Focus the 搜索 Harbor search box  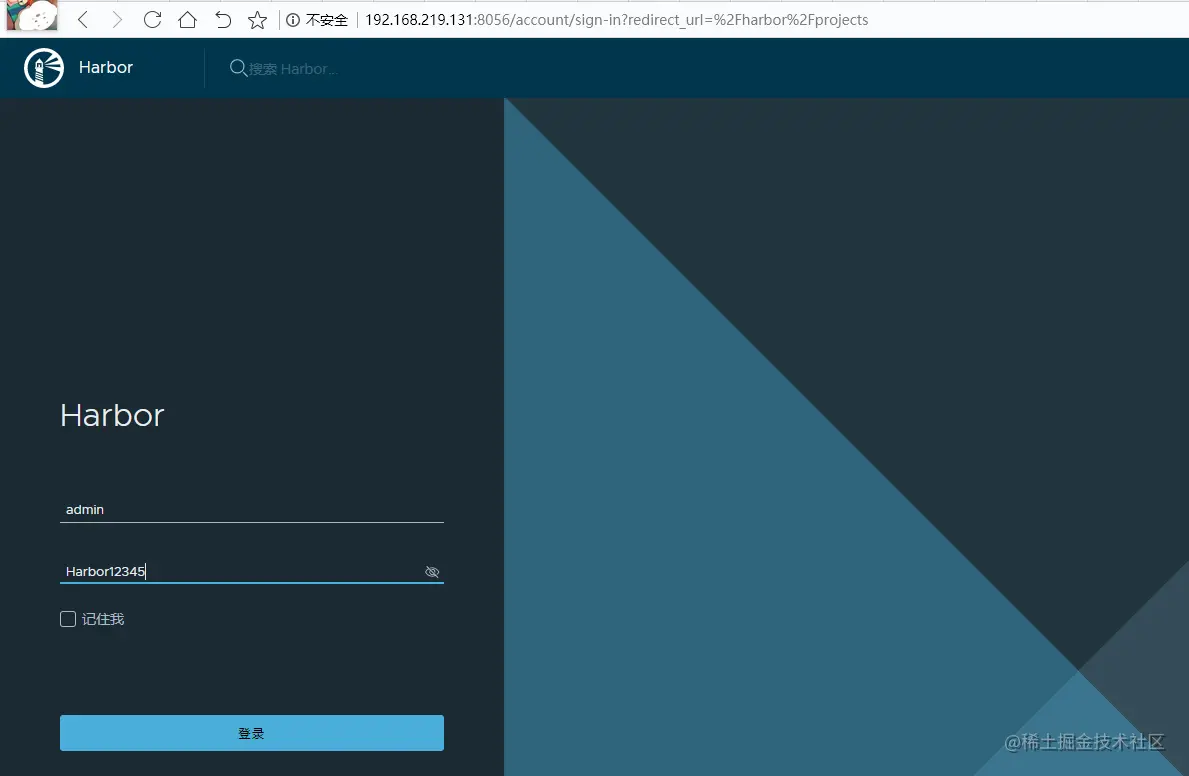[293, 69]
